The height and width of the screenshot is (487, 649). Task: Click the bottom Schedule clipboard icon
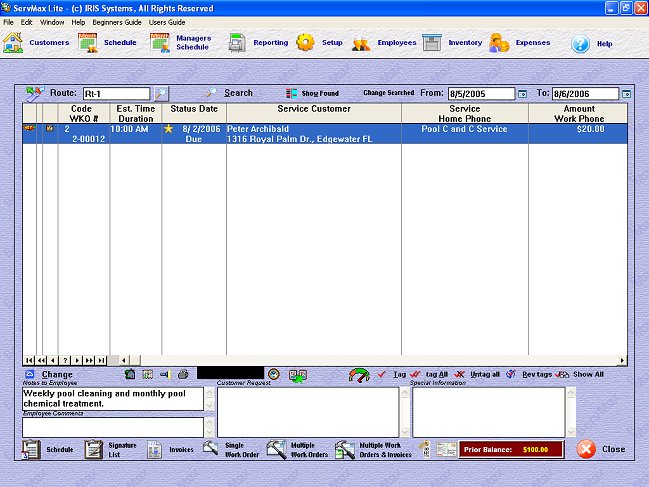coord(31,449)
